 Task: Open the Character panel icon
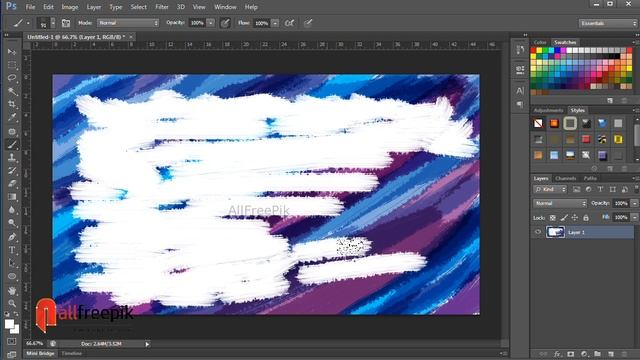click(x=520, y=90)
